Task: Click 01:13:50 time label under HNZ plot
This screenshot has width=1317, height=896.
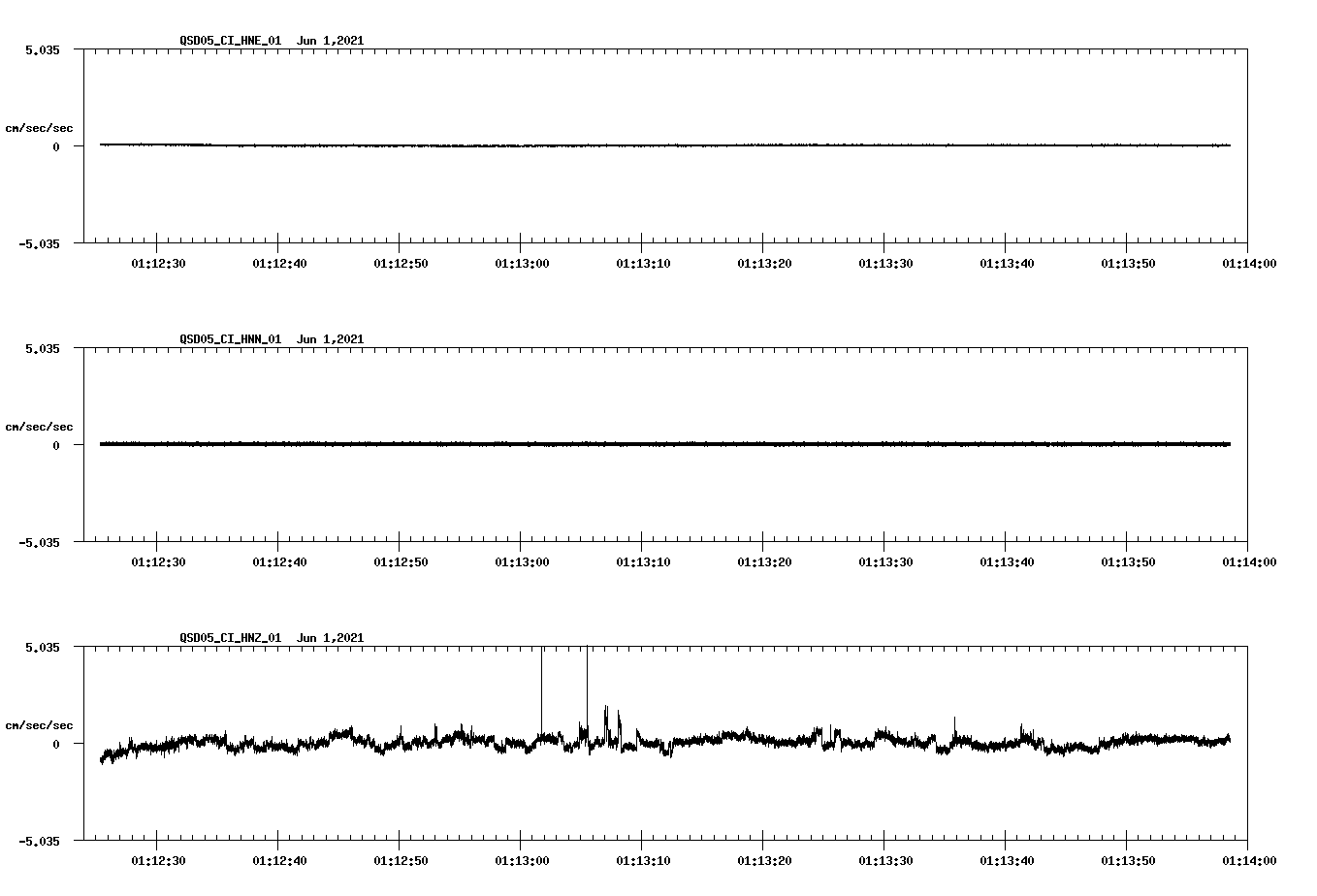Action: pyautogui.click(x=1128, y=860)
